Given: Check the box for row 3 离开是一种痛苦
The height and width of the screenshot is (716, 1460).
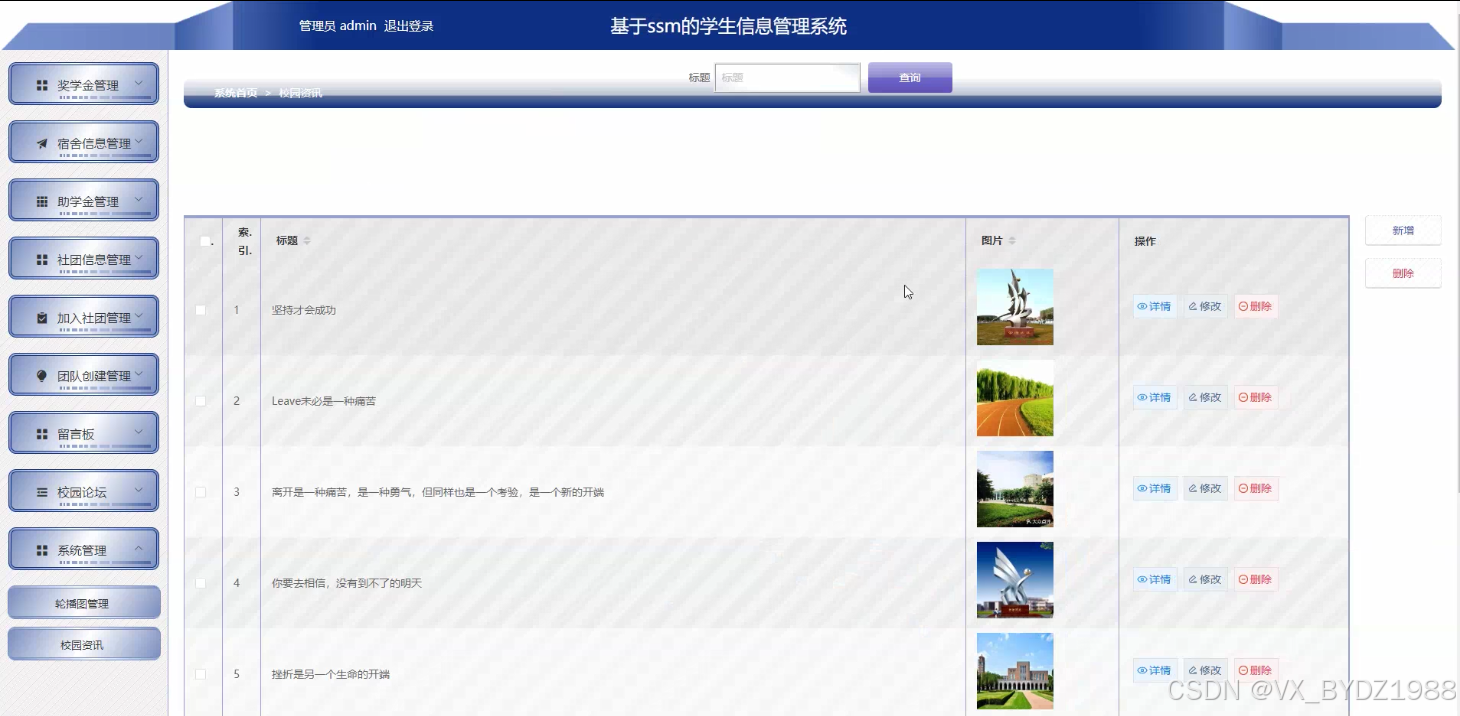Looking at the screenshot, I should (x=200, y=492).
